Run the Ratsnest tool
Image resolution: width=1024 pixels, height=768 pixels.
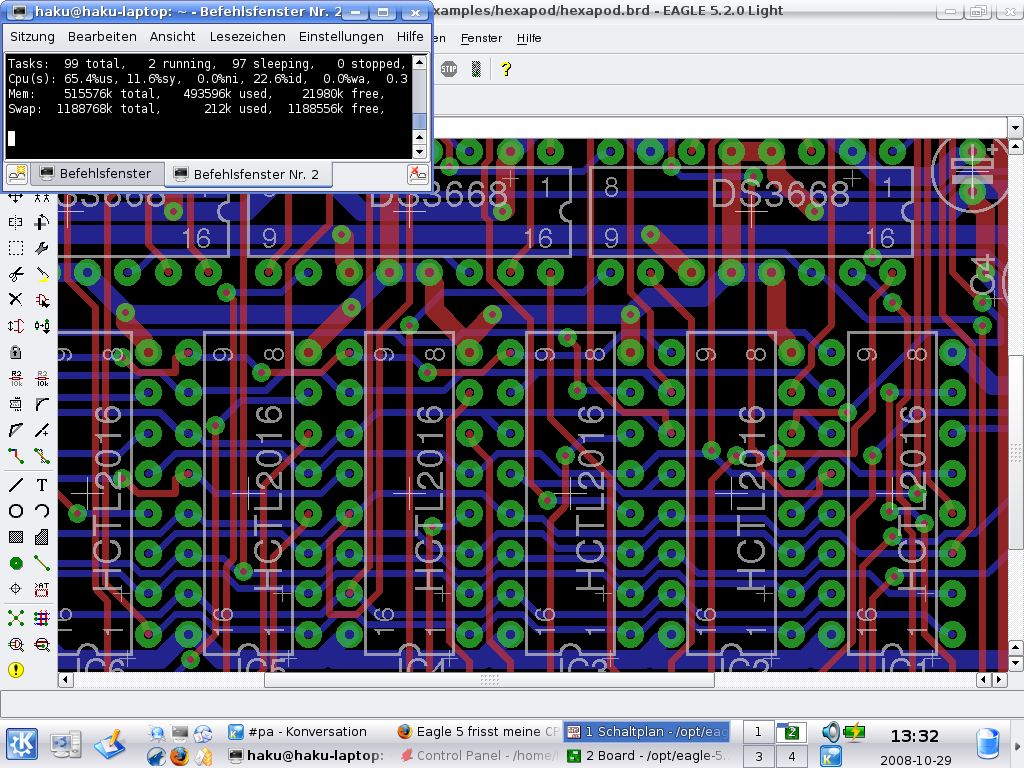16,617
